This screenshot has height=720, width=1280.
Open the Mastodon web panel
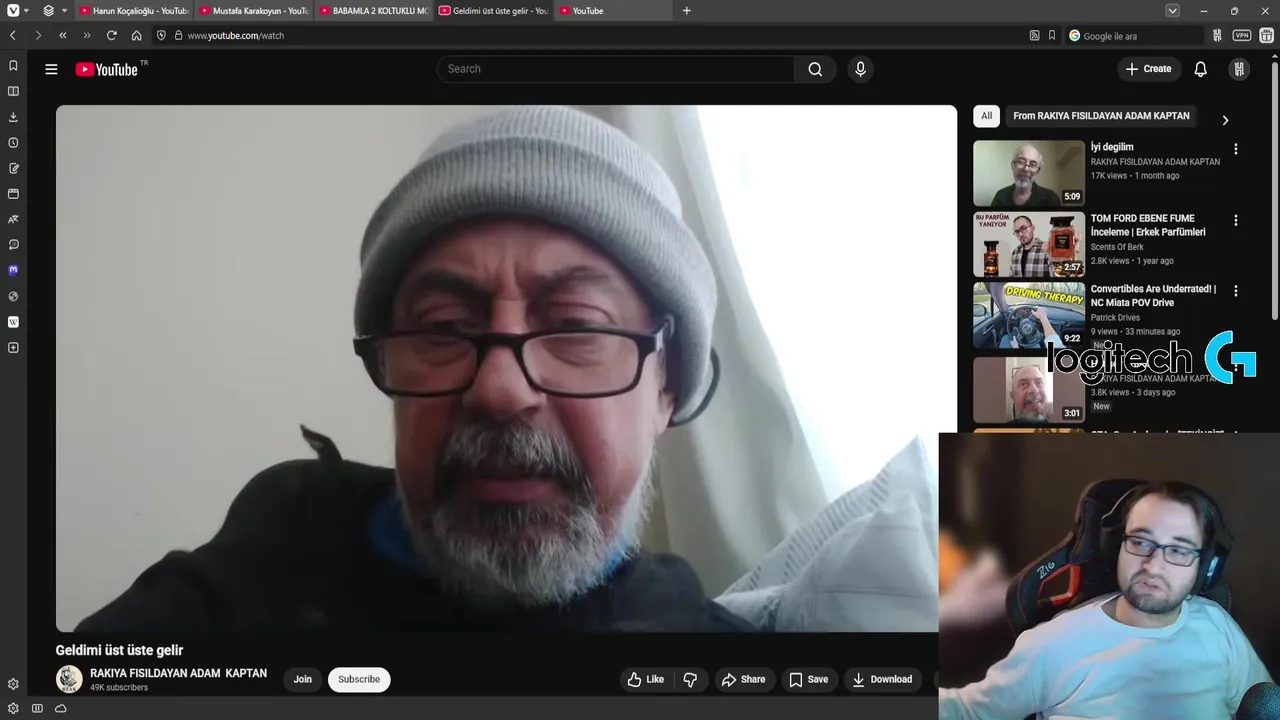click(13, 270)
